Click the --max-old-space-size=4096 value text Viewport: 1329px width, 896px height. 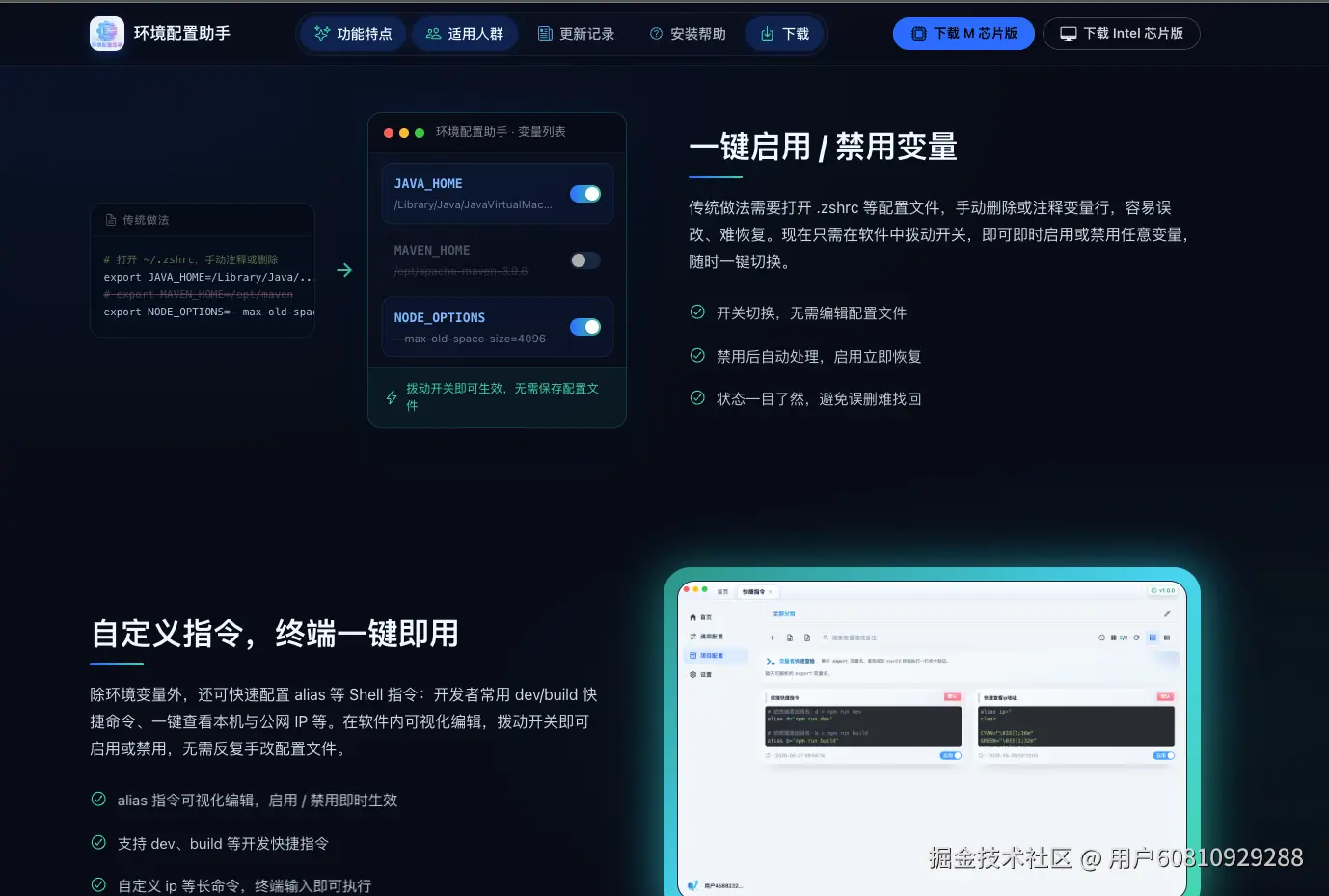point(470,339)
